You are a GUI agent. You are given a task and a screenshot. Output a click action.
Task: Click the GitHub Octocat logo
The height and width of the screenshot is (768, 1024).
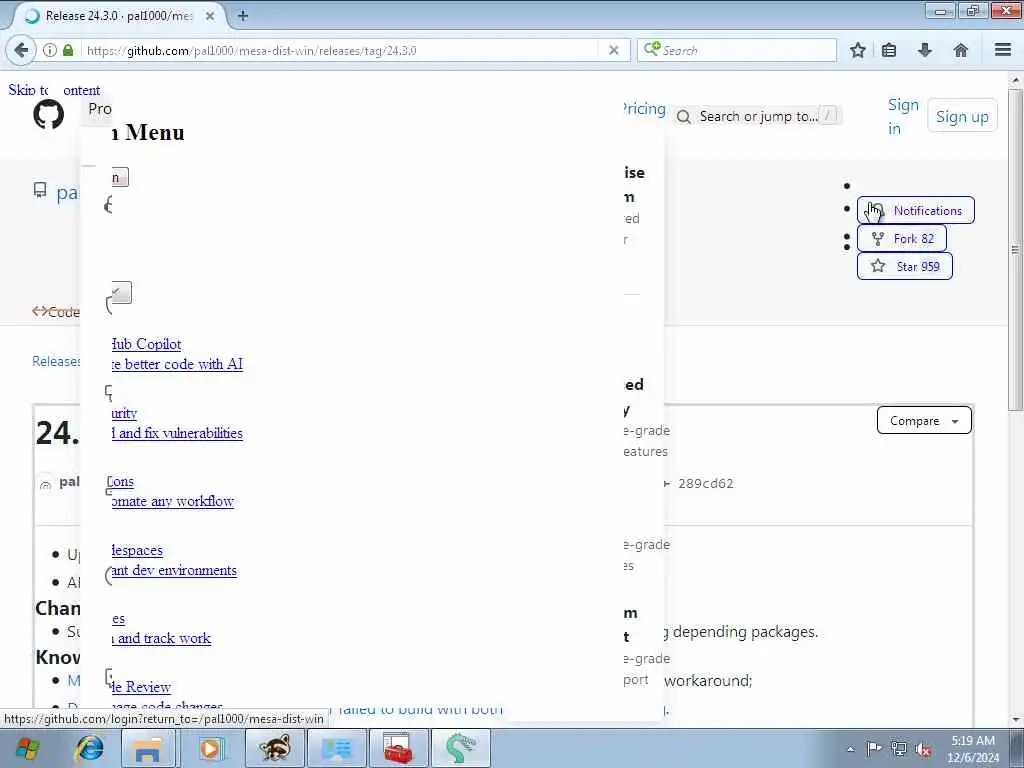tap(48, 114)
